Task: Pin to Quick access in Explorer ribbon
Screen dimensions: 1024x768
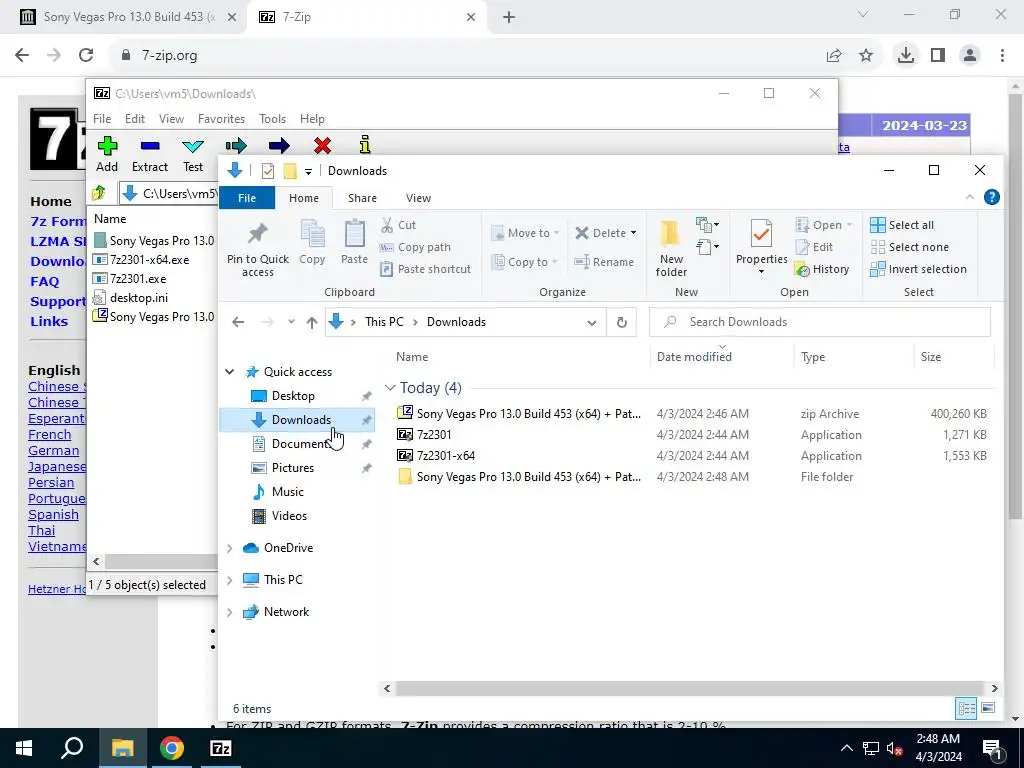Action: 258,249
